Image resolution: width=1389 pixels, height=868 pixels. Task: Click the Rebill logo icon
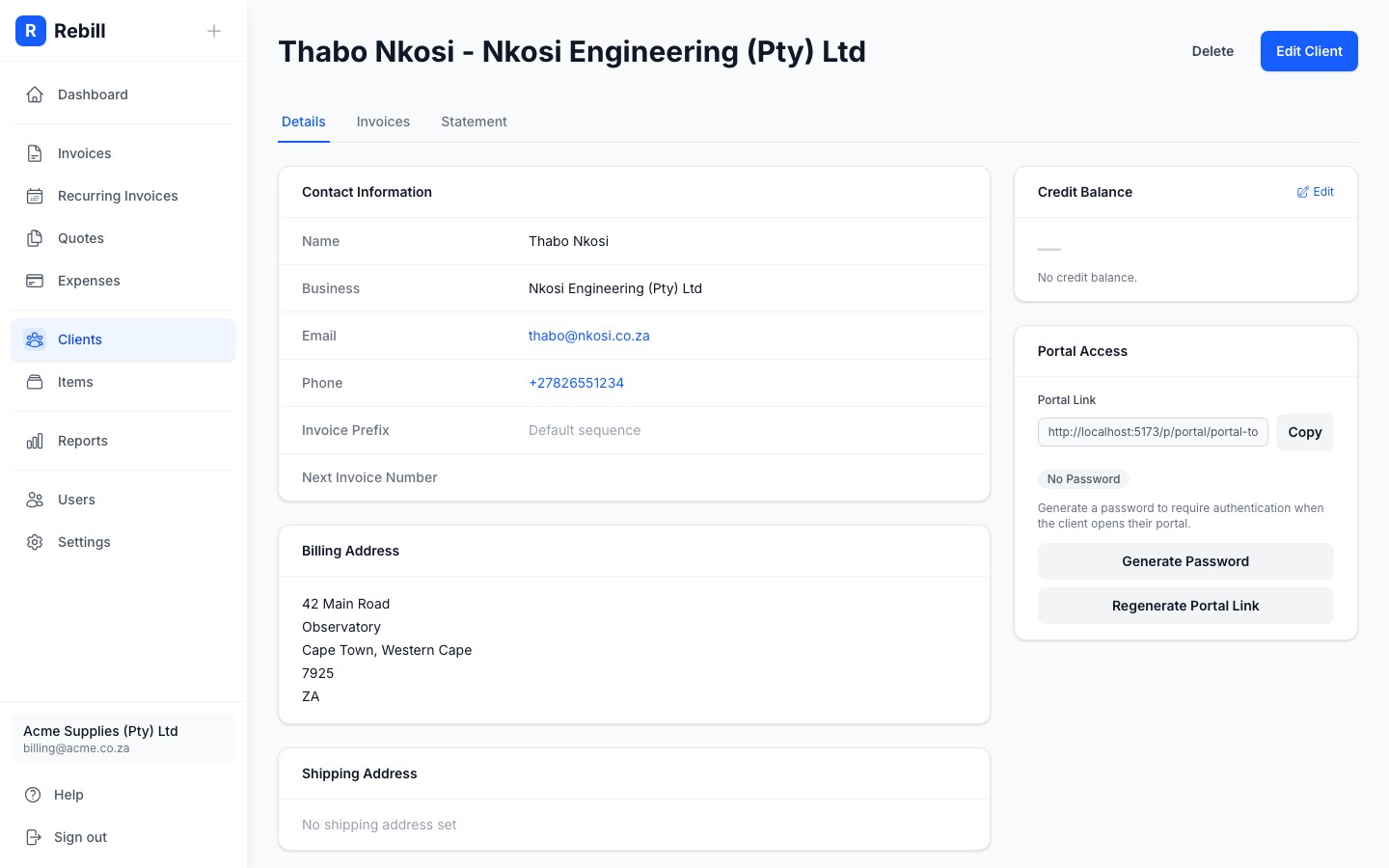click(31, 31)
